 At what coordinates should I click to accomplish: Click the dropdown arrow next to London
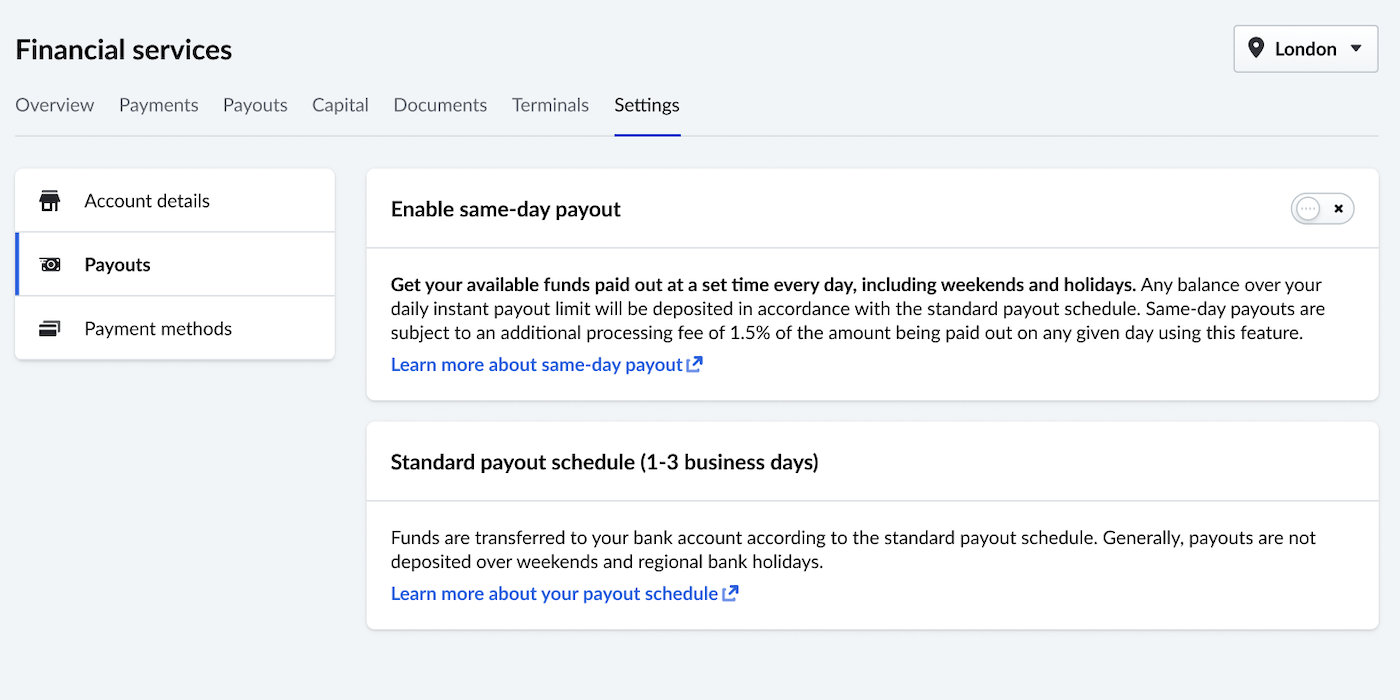(1356, 49)
